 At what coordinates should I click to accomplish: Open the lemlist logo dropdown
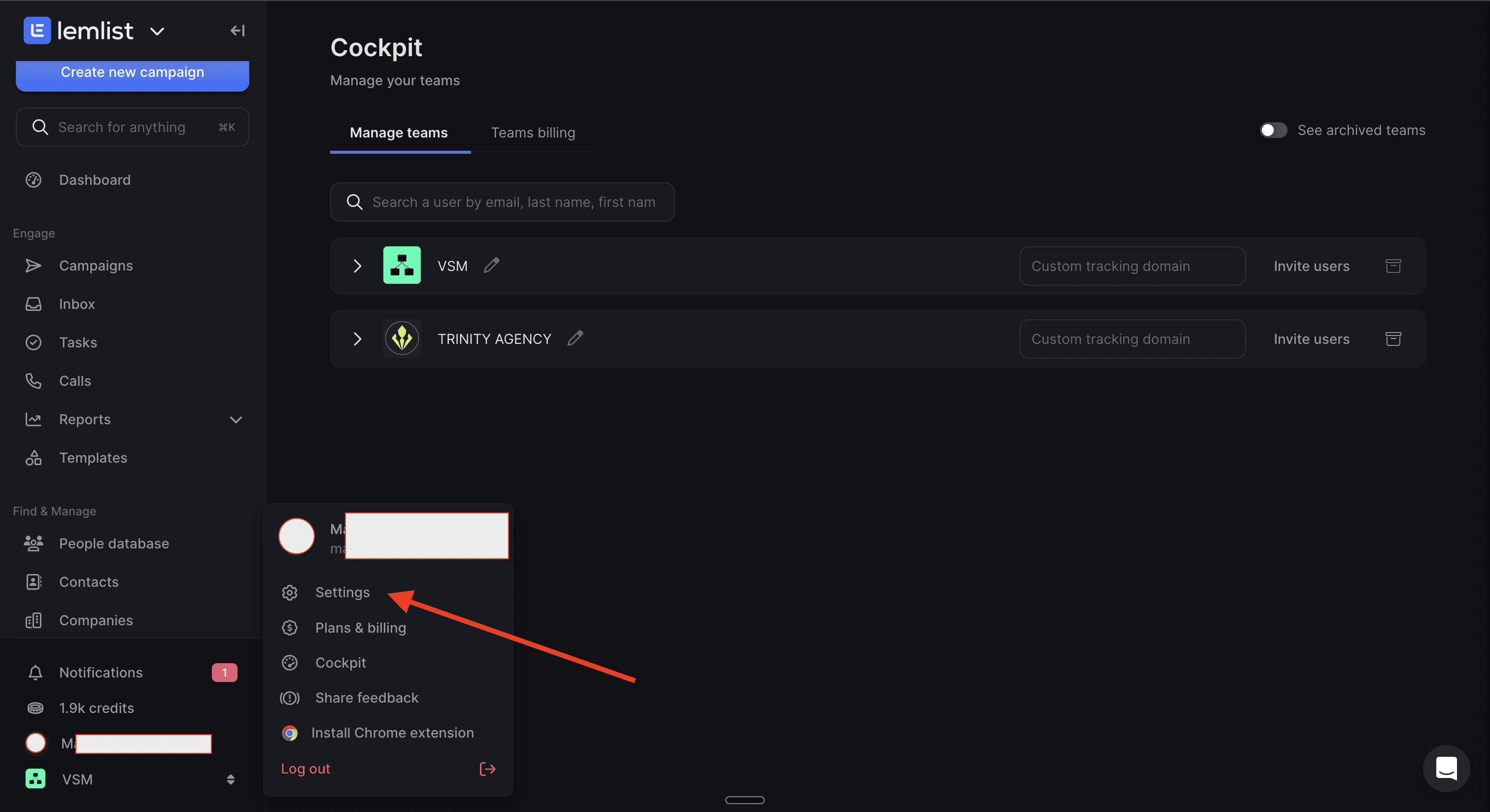click(x=157, y=31)
